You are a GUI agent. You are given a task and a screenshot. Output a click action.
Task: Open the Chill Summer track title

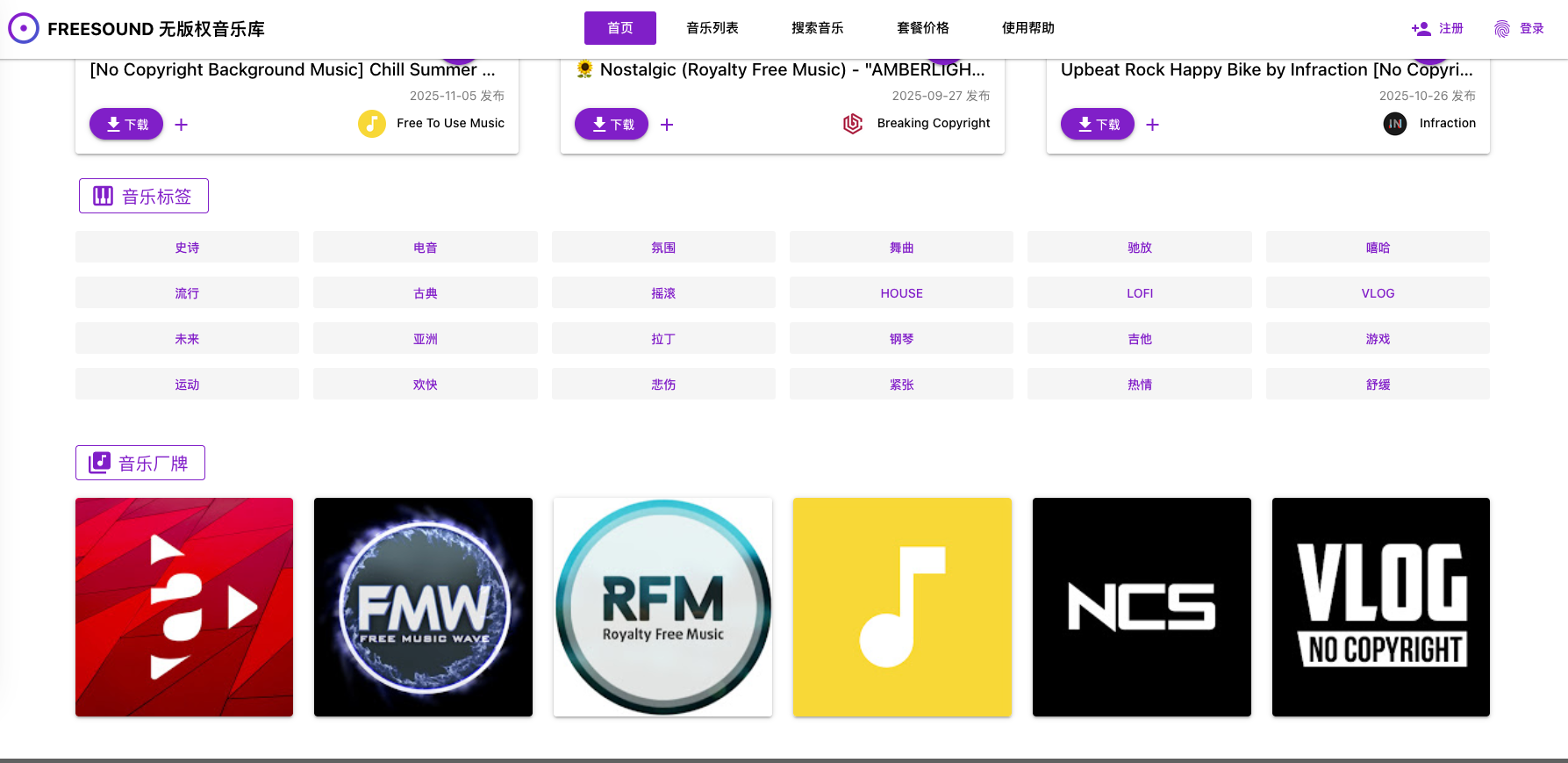tap(292, 70)
